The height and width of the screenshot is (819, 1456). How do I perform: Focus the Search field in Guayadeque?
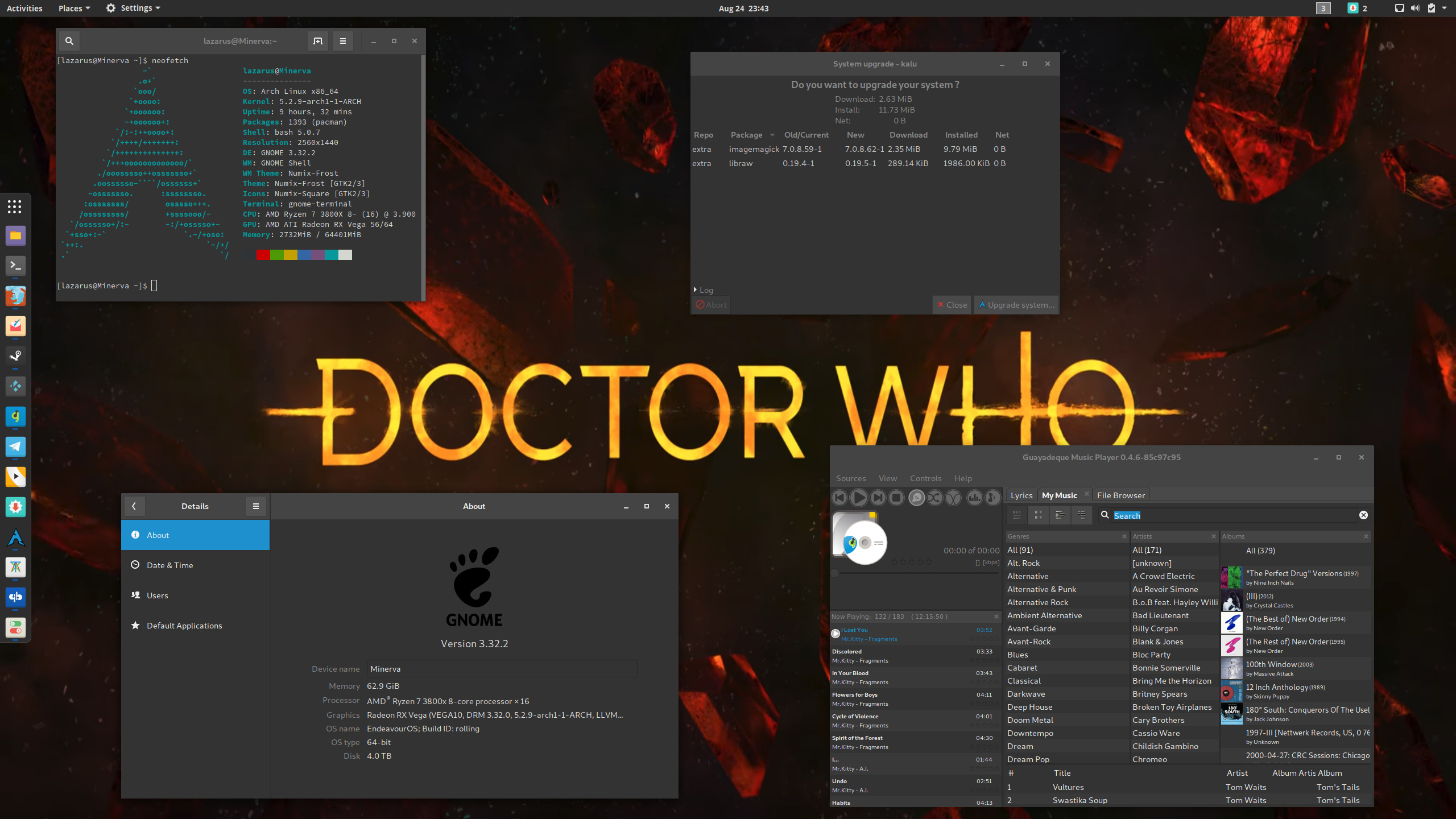[x=1234, y=515]
